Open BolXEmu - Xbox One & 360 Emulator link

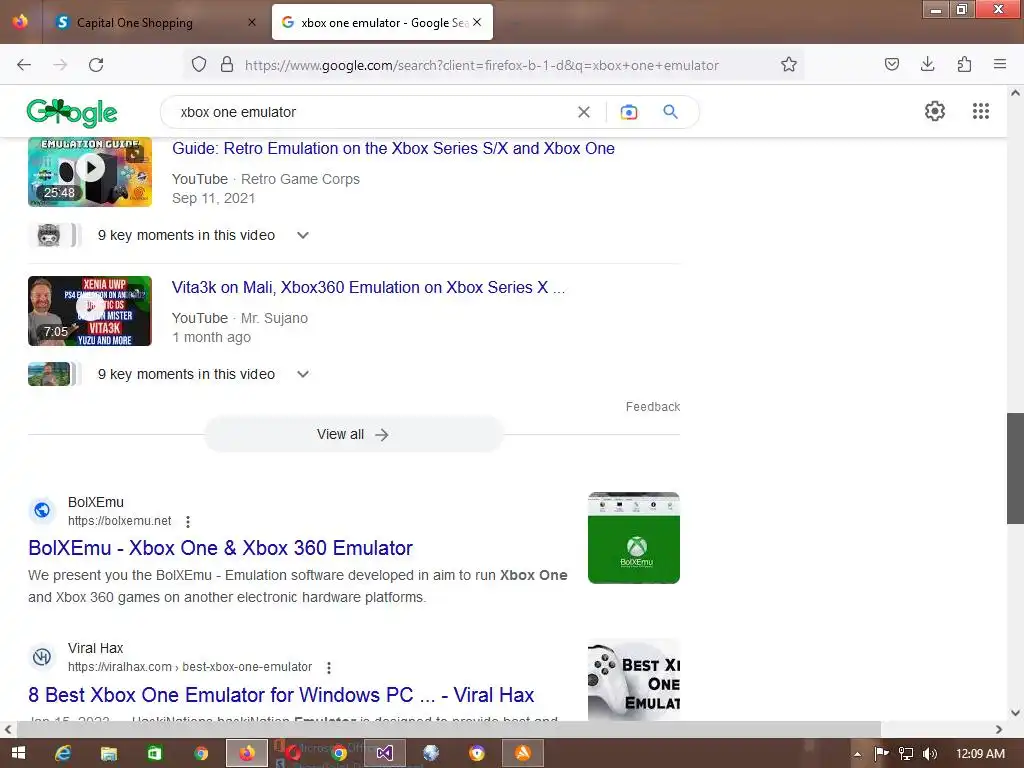pyautogui.click(x=221, y=548)
